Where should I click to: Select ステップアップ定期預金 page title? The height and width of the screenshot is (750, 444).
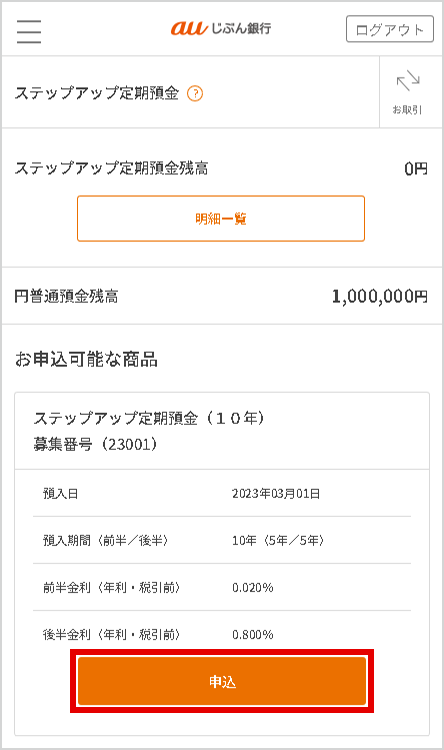(97, 93)
